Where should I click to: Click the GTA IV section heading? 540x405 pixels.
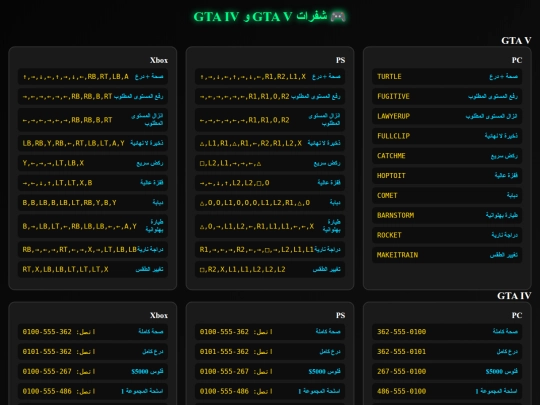tap(514, 296)
